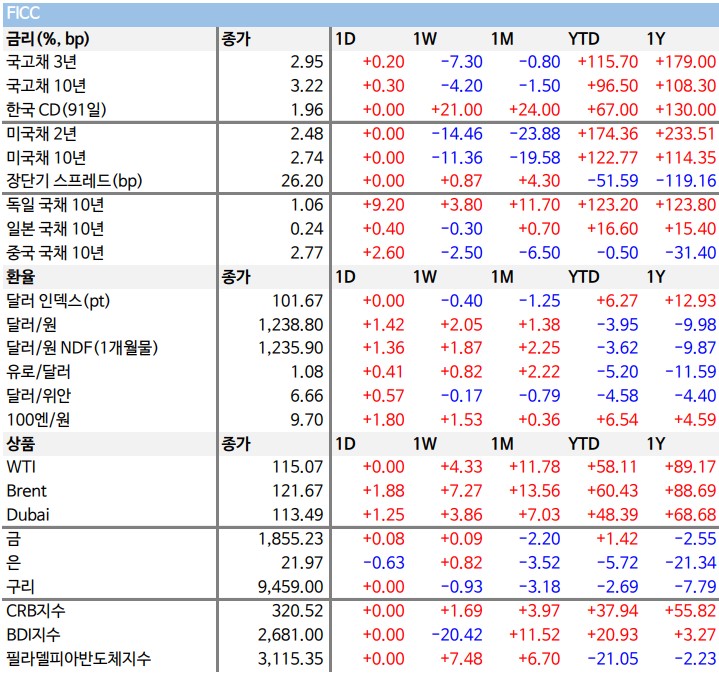Viewport: 719px width, 681px height.
Task: Select the +9.20 German bond 1D change
Action: [383, 205]
